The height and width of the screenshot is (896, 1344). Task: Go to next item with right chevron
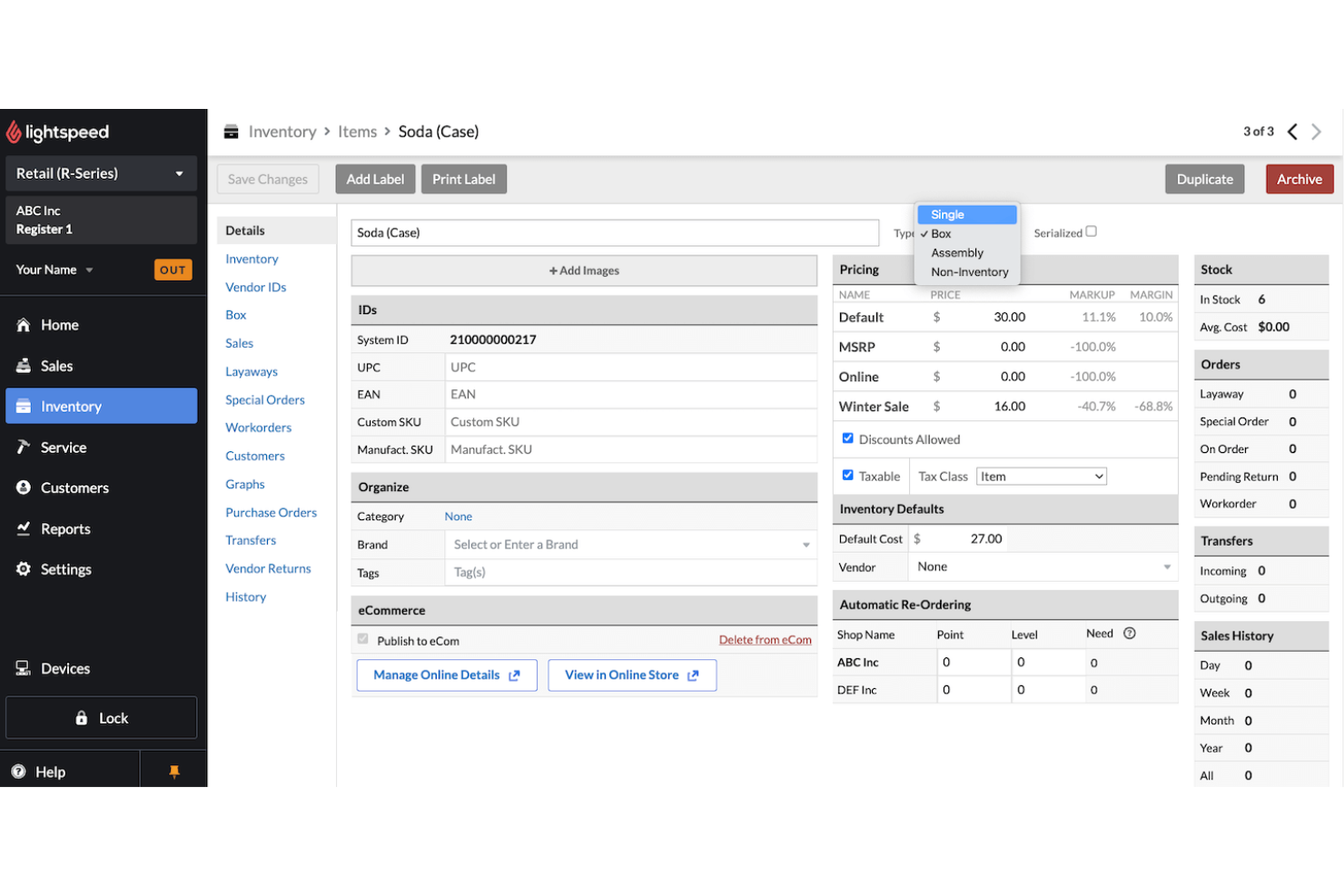[1316, 132]
